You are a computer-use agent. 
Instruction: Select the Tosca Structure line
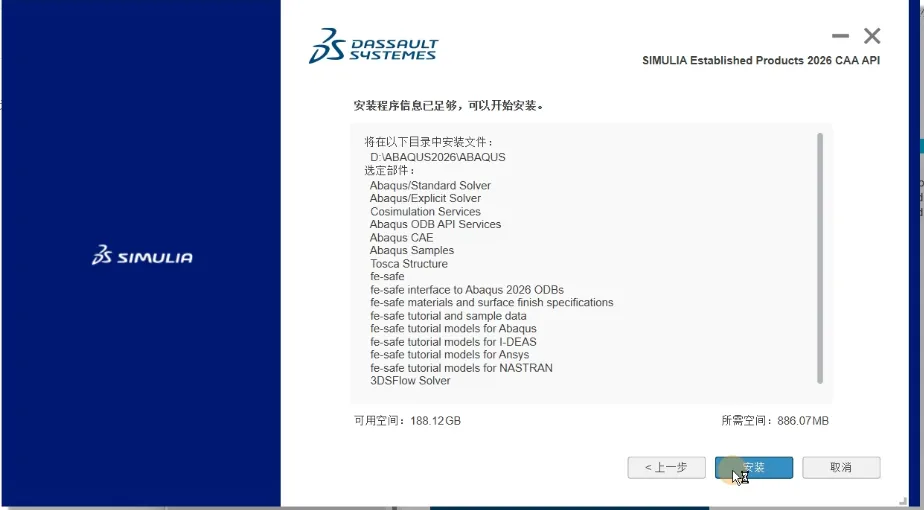tap(409, 264)
